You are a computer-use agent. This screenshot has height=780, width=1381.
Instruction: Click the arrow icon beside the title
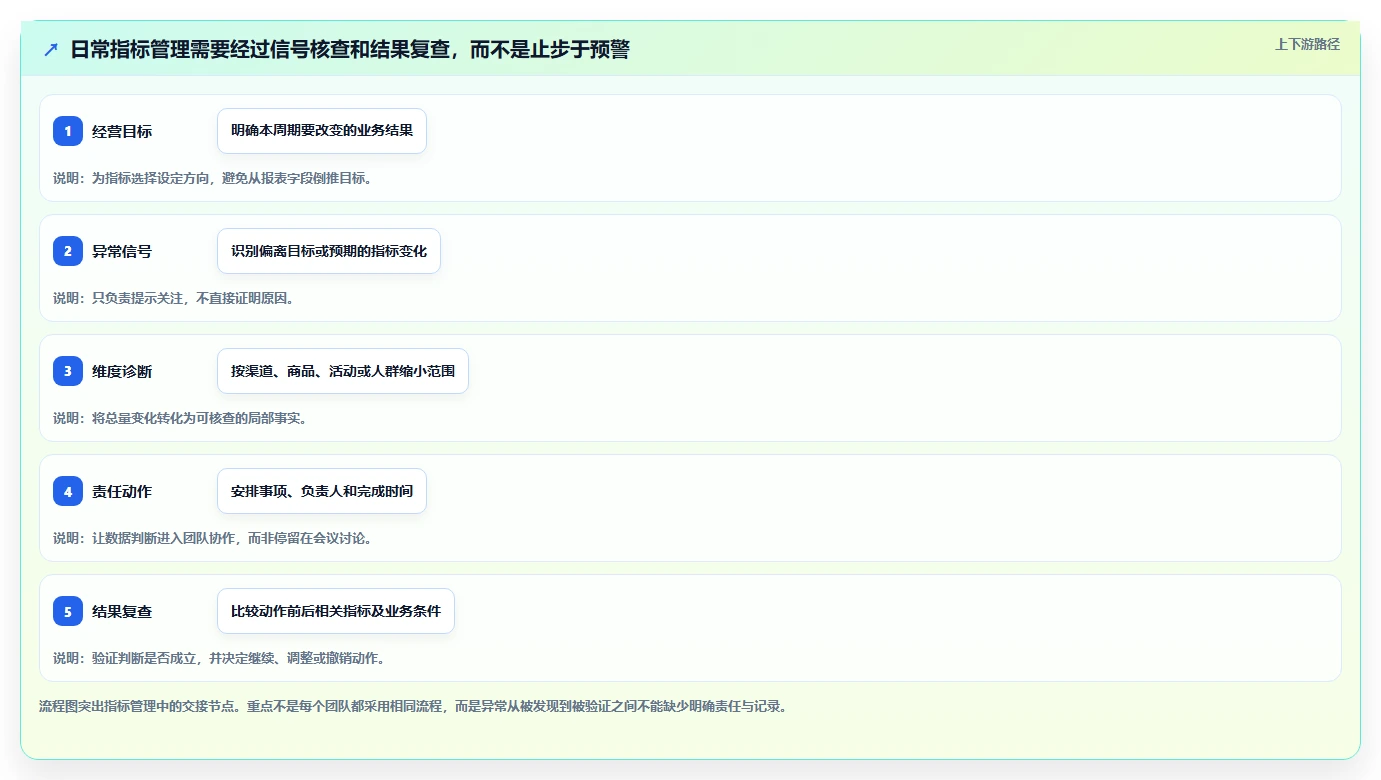pos(51,50)
